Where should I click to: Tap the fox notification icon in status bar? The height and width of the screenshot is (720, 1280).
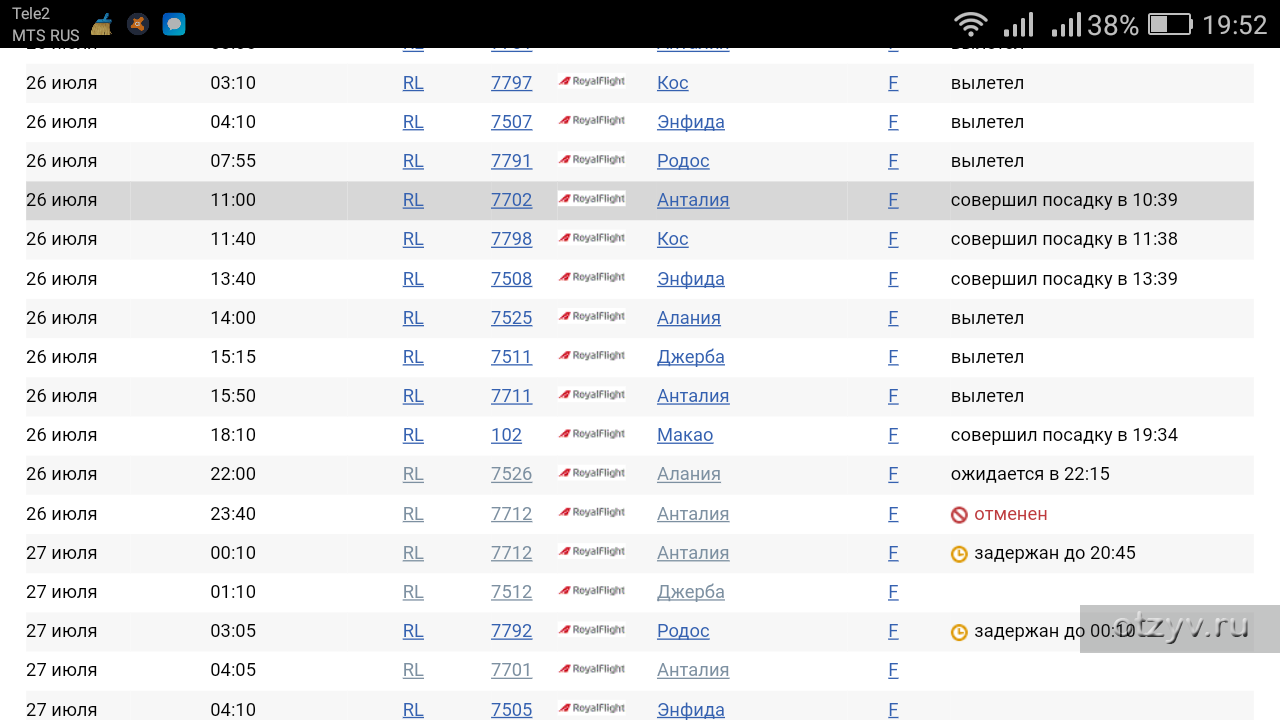click(x=138, y=25)
